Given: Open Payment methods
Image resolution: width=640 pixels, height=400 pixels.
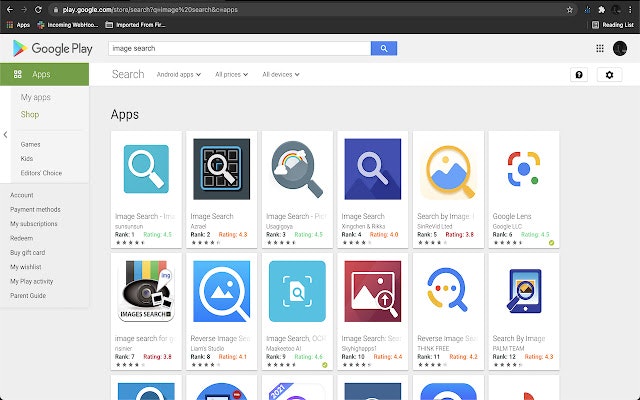Looking at the screenshot, I should click(35, 209).
